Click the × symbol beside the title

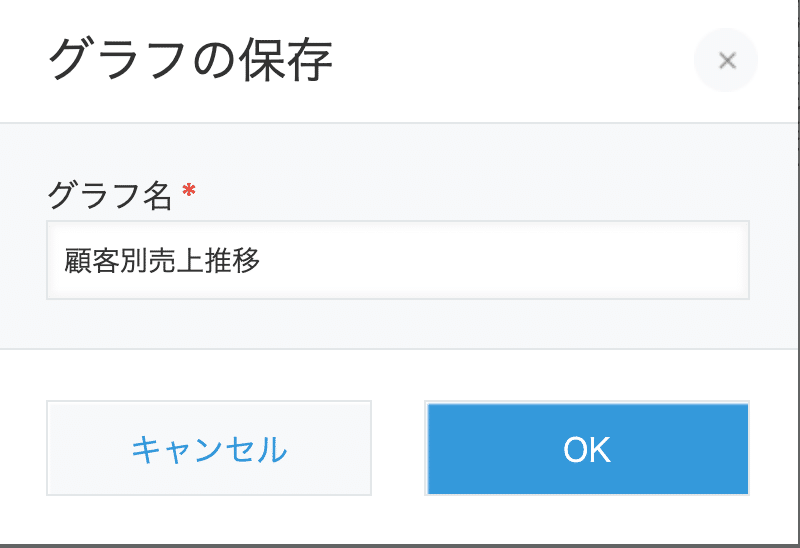click(x=726, y=60)
